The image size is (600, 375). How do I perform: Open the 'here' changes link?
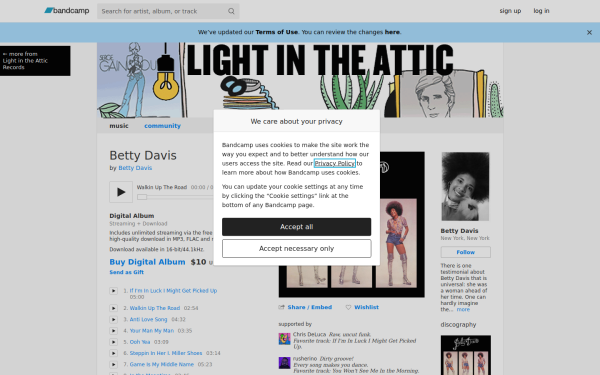[x=392, y=32]
